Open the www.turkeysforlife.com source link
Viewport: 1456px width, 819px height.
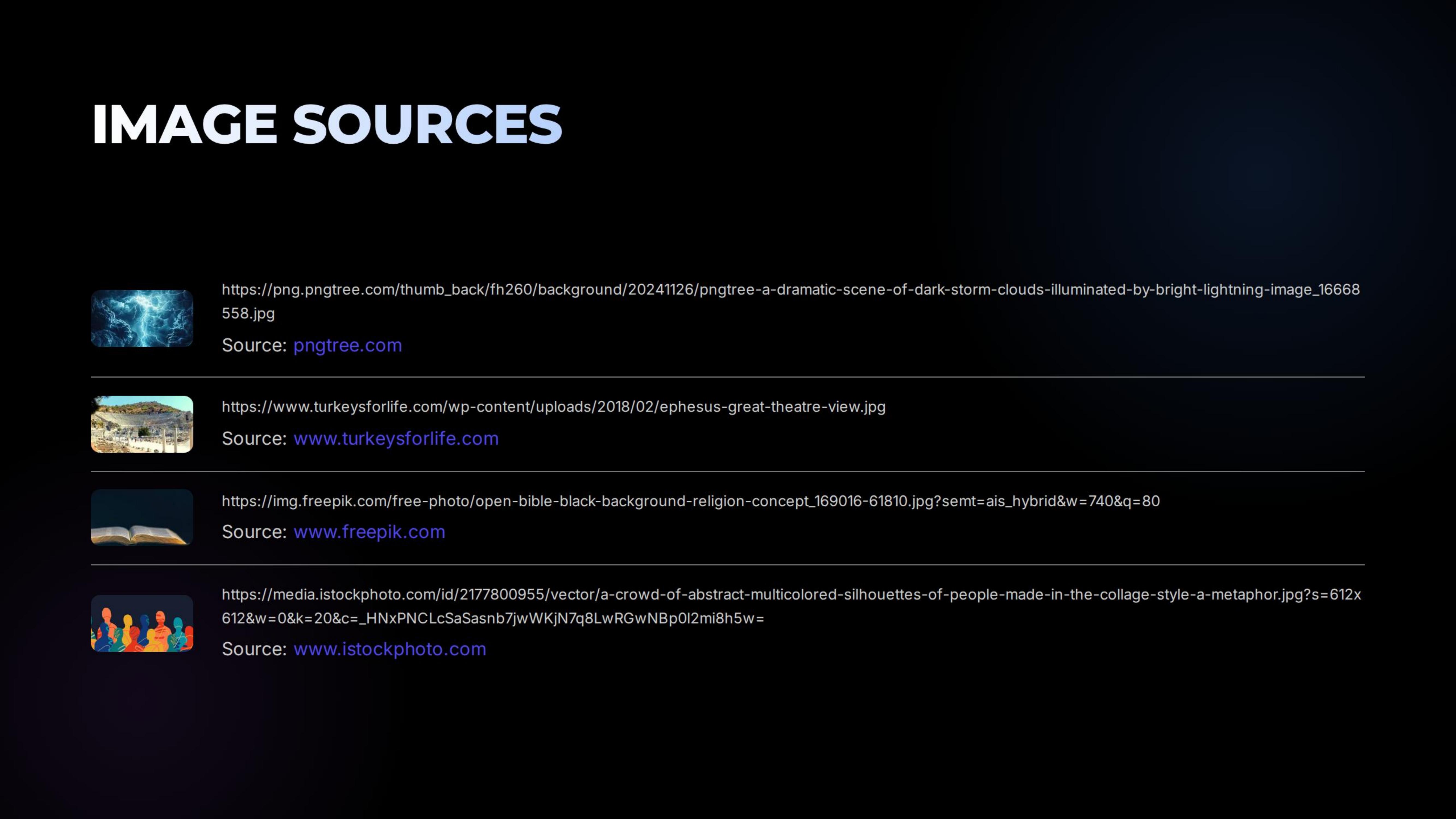(x=396, y=439)
